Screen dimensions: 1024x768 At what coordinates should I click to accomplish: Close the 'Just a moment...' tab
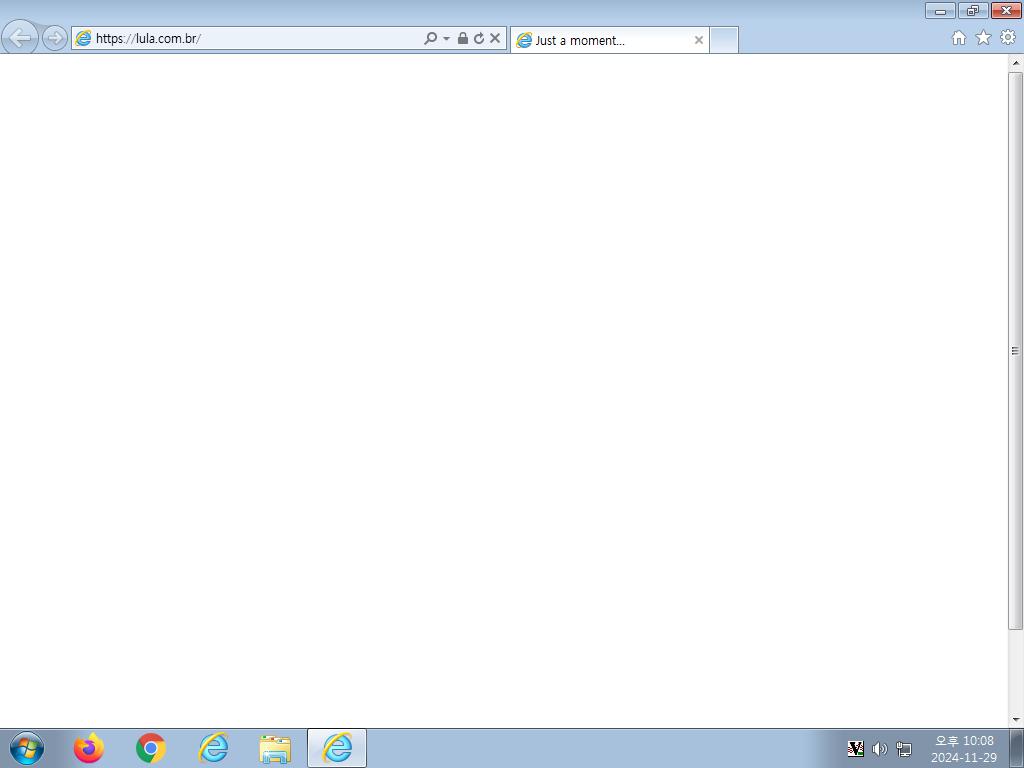pos(699,40)
